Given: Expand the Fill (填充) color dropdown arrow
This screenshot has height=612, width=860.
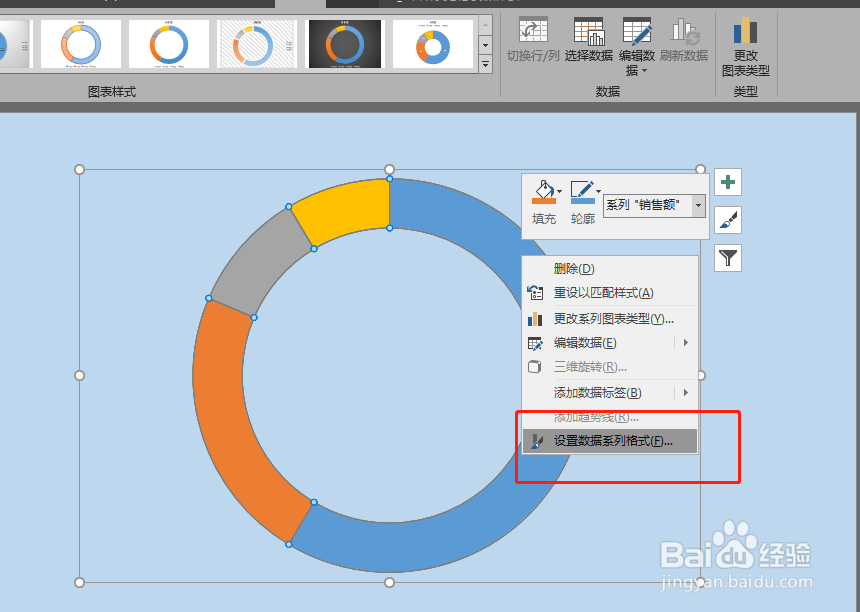Looking at the screenshot, I should pyautogui.click(x=559, y=191).
